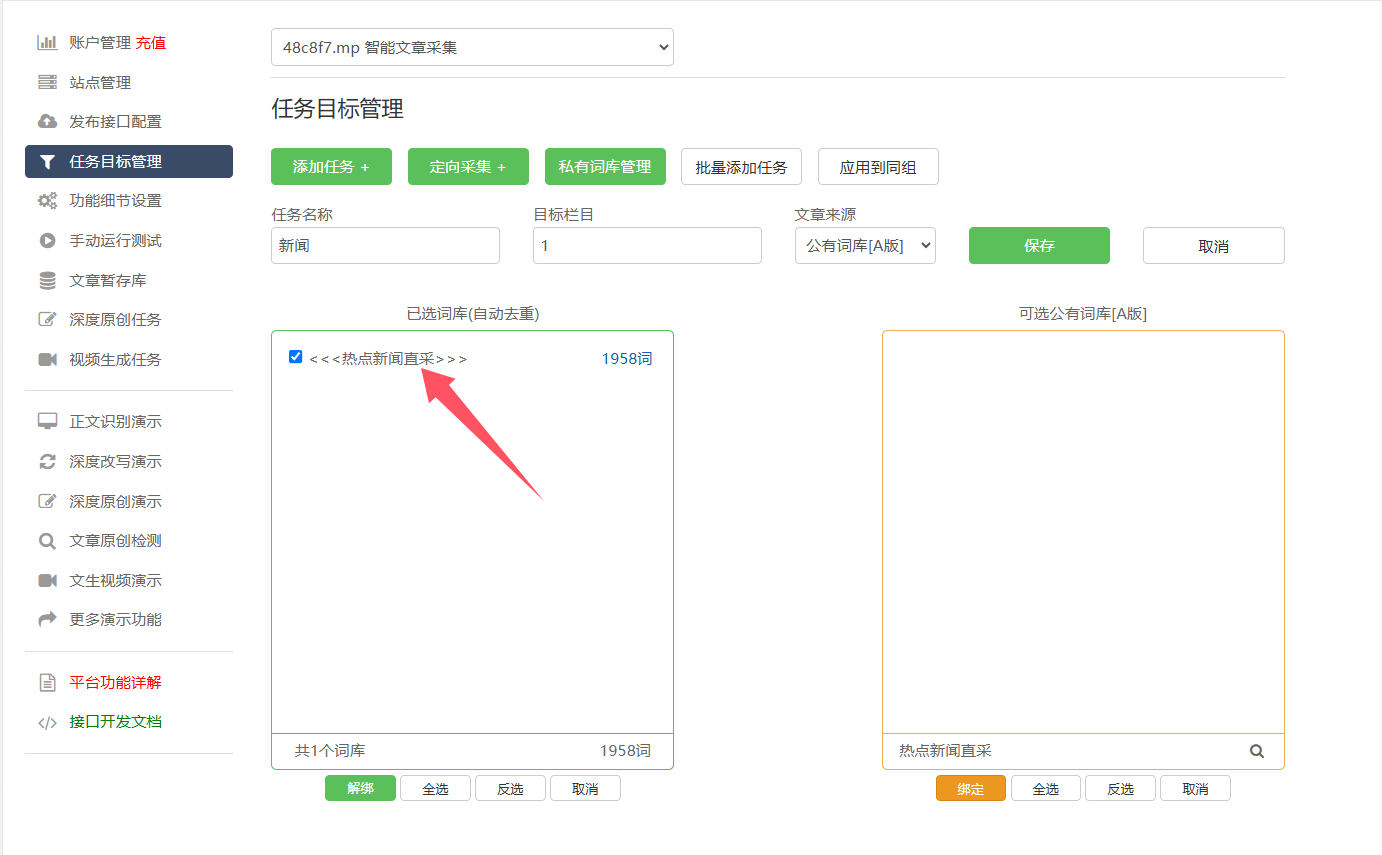Click the database icon beside 文章暂存库
This screenshot has height=855, width=1382.
coord(47,281)
